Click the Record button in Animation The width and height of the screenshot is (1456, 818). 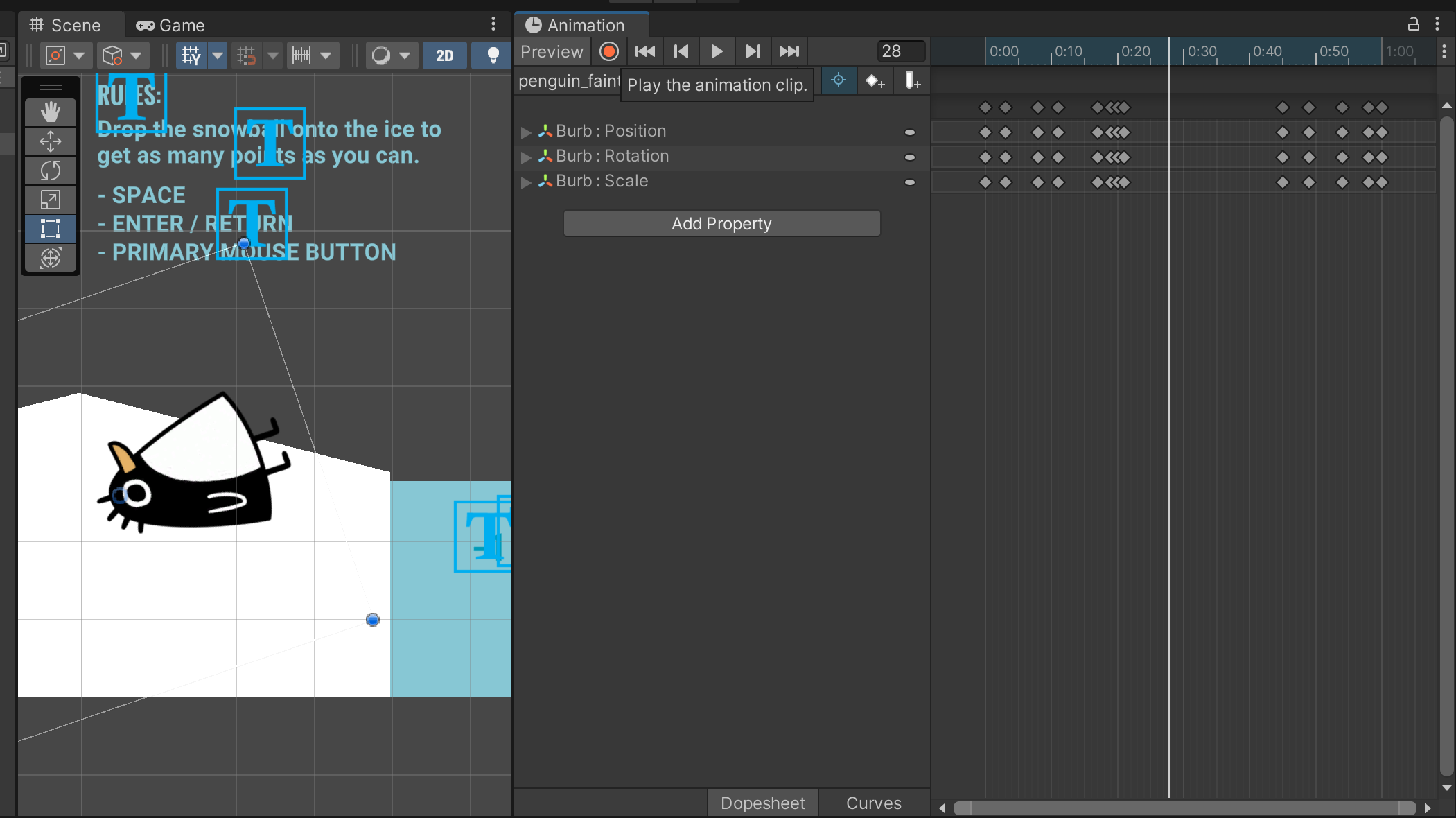click(x=608, y=52)
